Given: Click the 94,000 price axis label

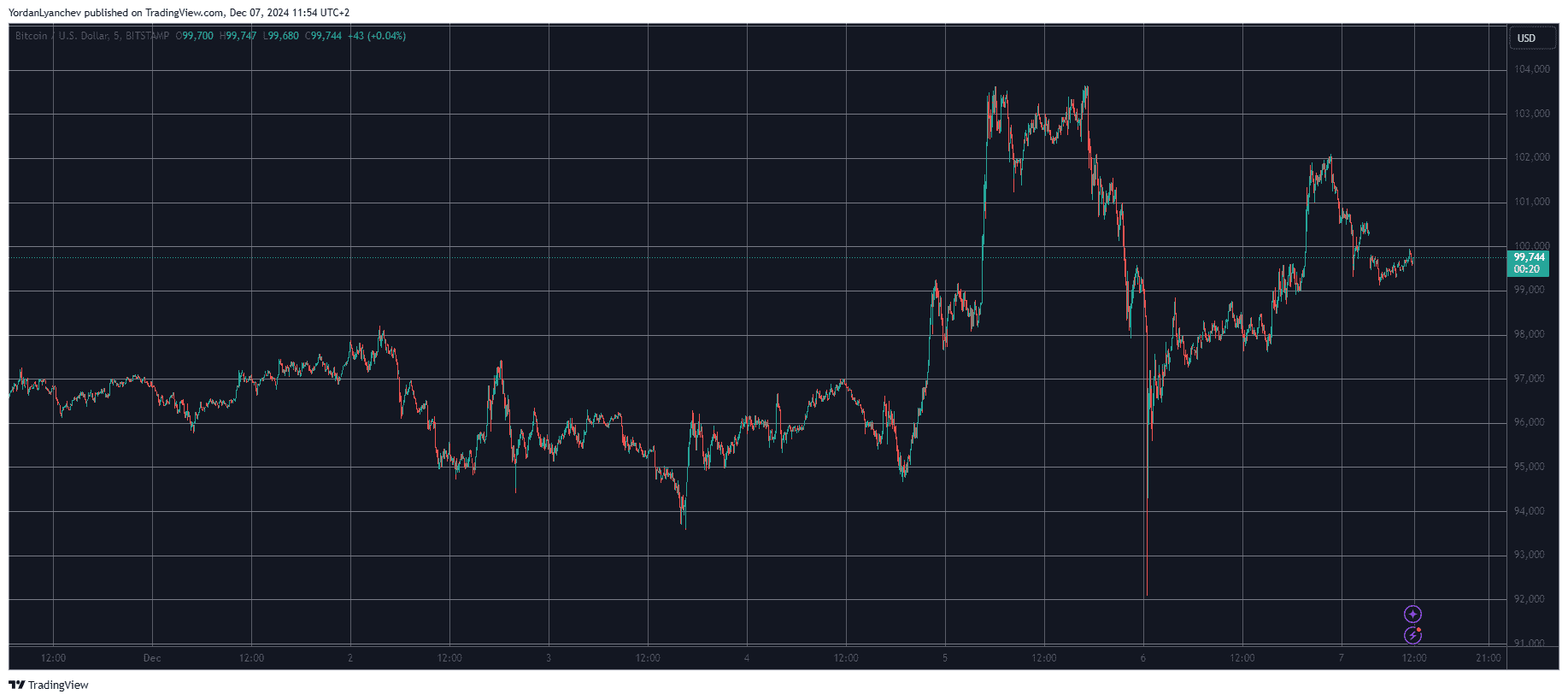Looking at the screenshot, I should coord(1530,511).
